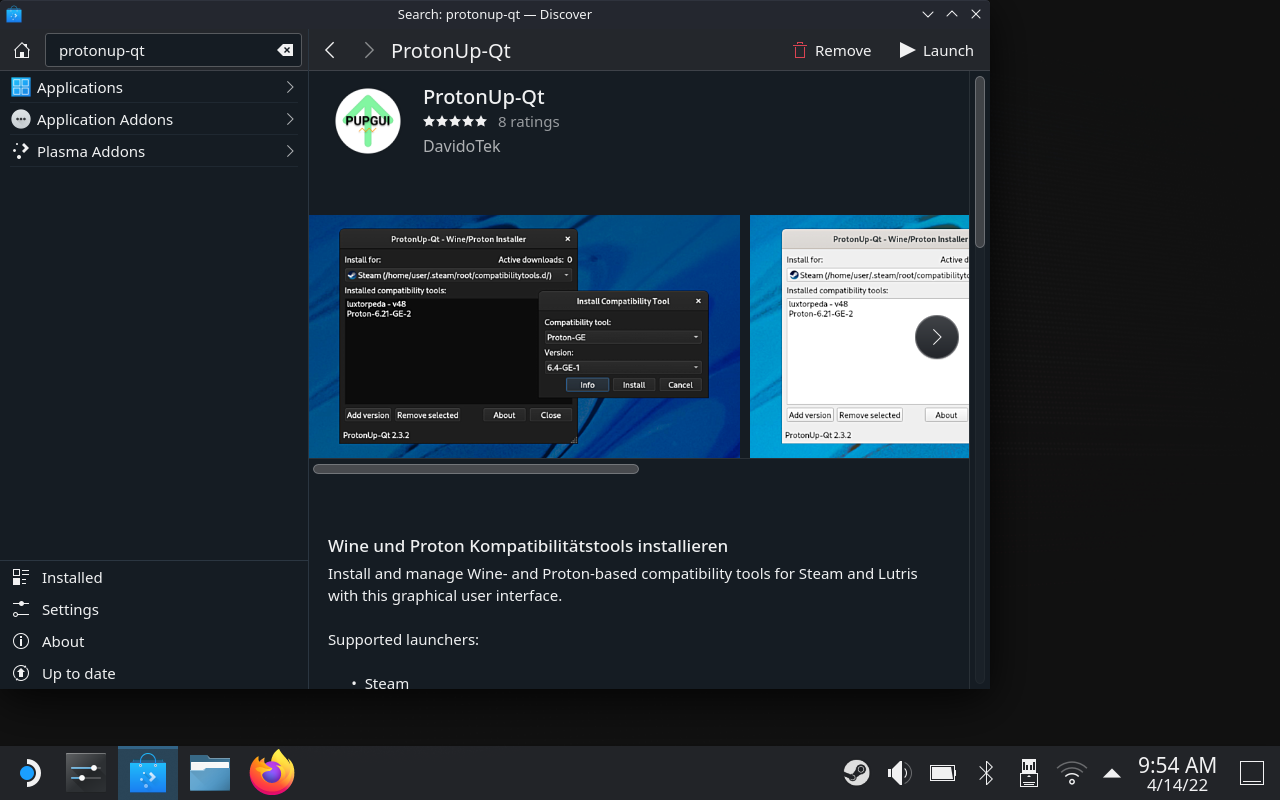Open the 8 ratings star review

[x=491, y=122]
